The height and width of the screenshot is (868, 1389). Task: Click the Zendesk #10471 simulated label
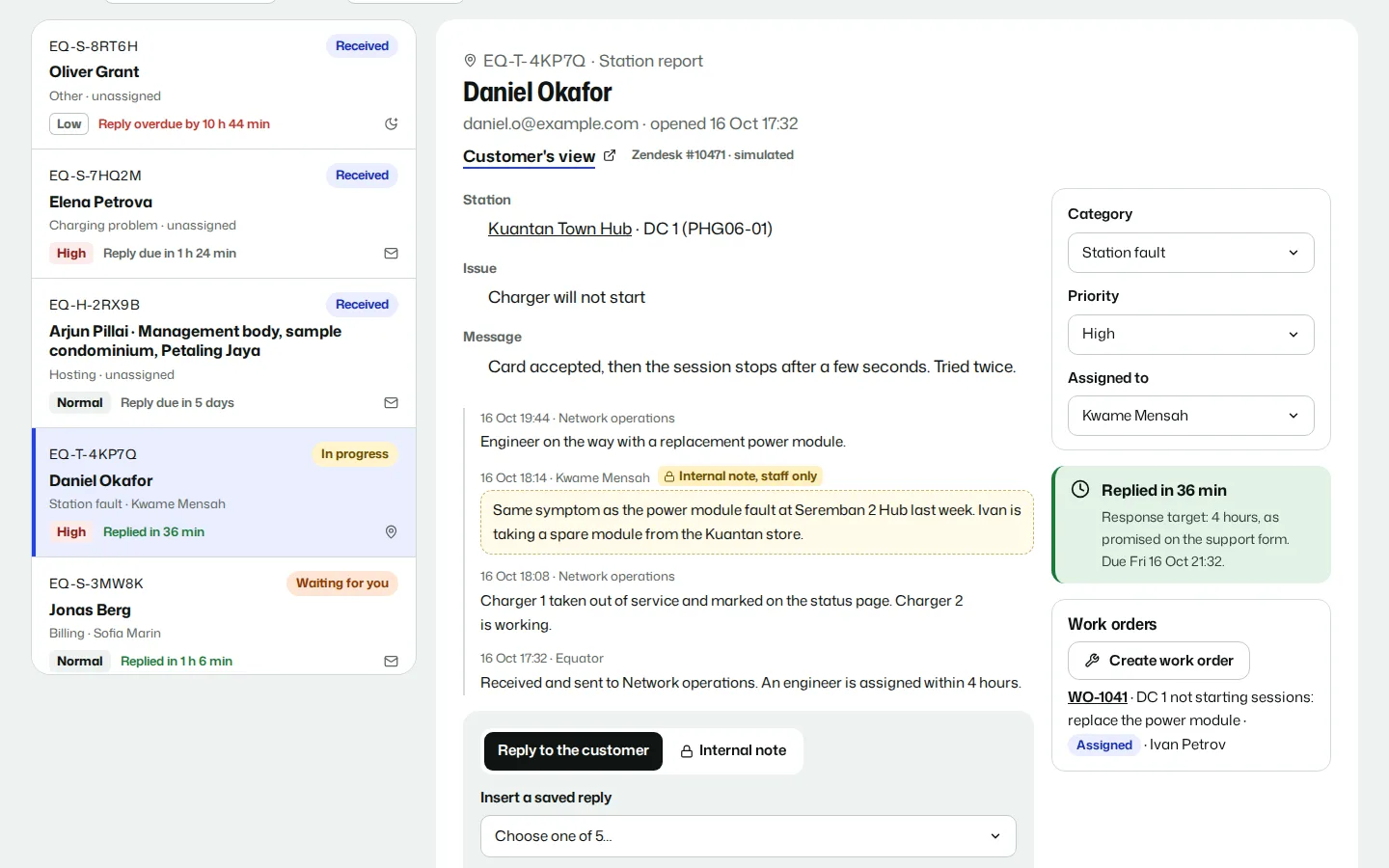coord(713,154)
